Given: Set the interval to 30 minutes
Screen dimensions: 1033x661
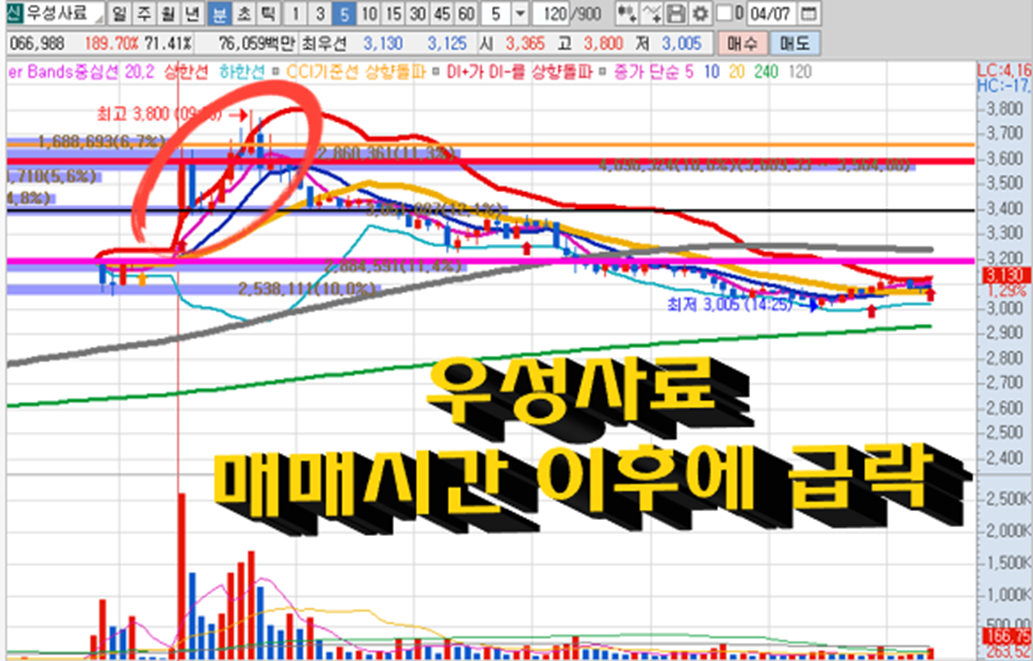Looking at the screenshot, I should point(417,13).
